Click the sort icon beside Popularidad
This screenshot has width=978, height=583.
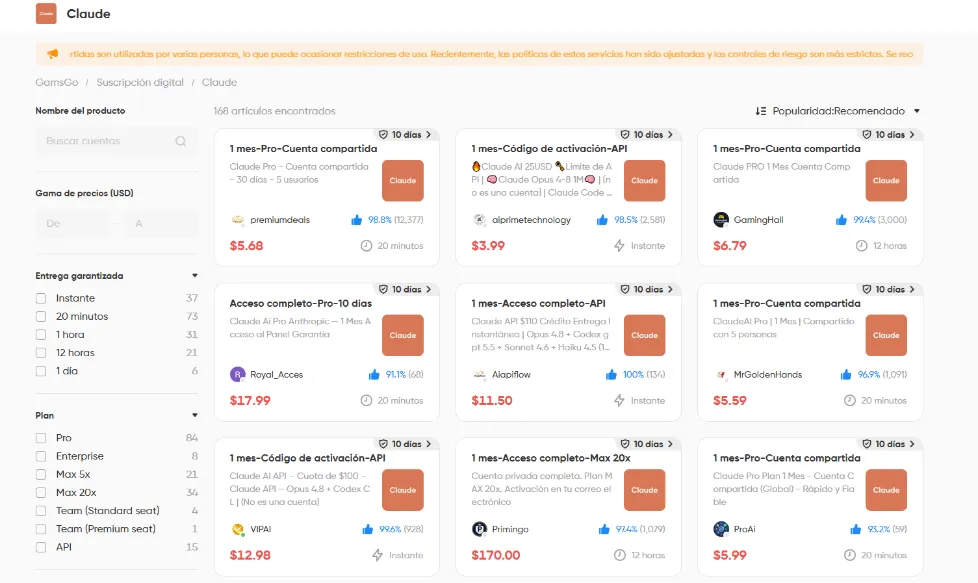(x=760, y=111)
